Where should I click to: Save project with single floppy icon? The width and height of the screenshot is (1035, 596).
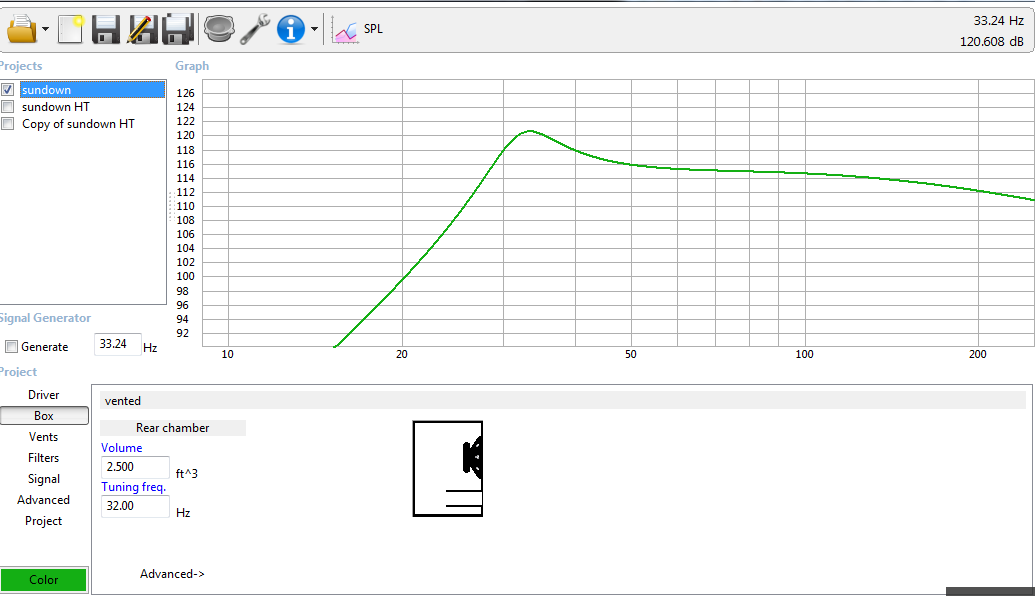[x=106, y=29]
